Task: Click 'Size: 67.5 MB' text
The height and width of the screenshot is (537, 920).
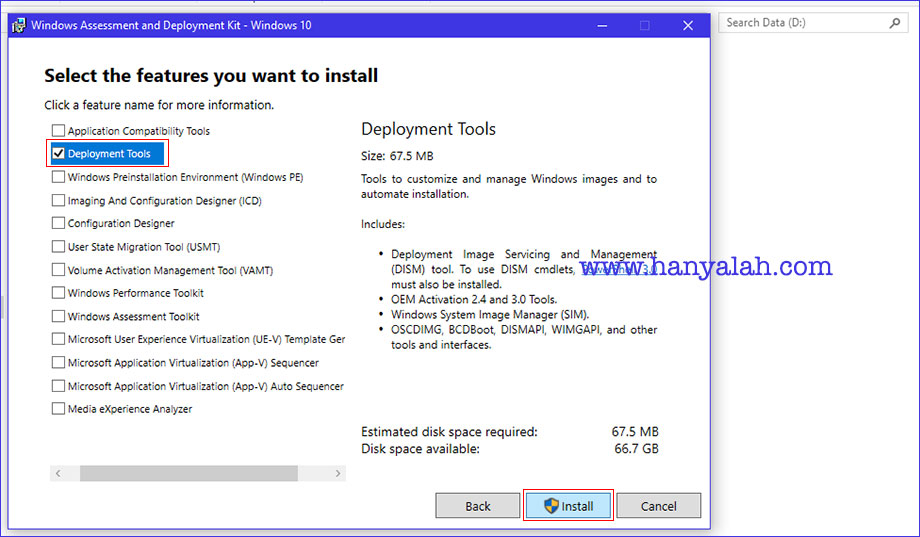Action: pos(397,156)
